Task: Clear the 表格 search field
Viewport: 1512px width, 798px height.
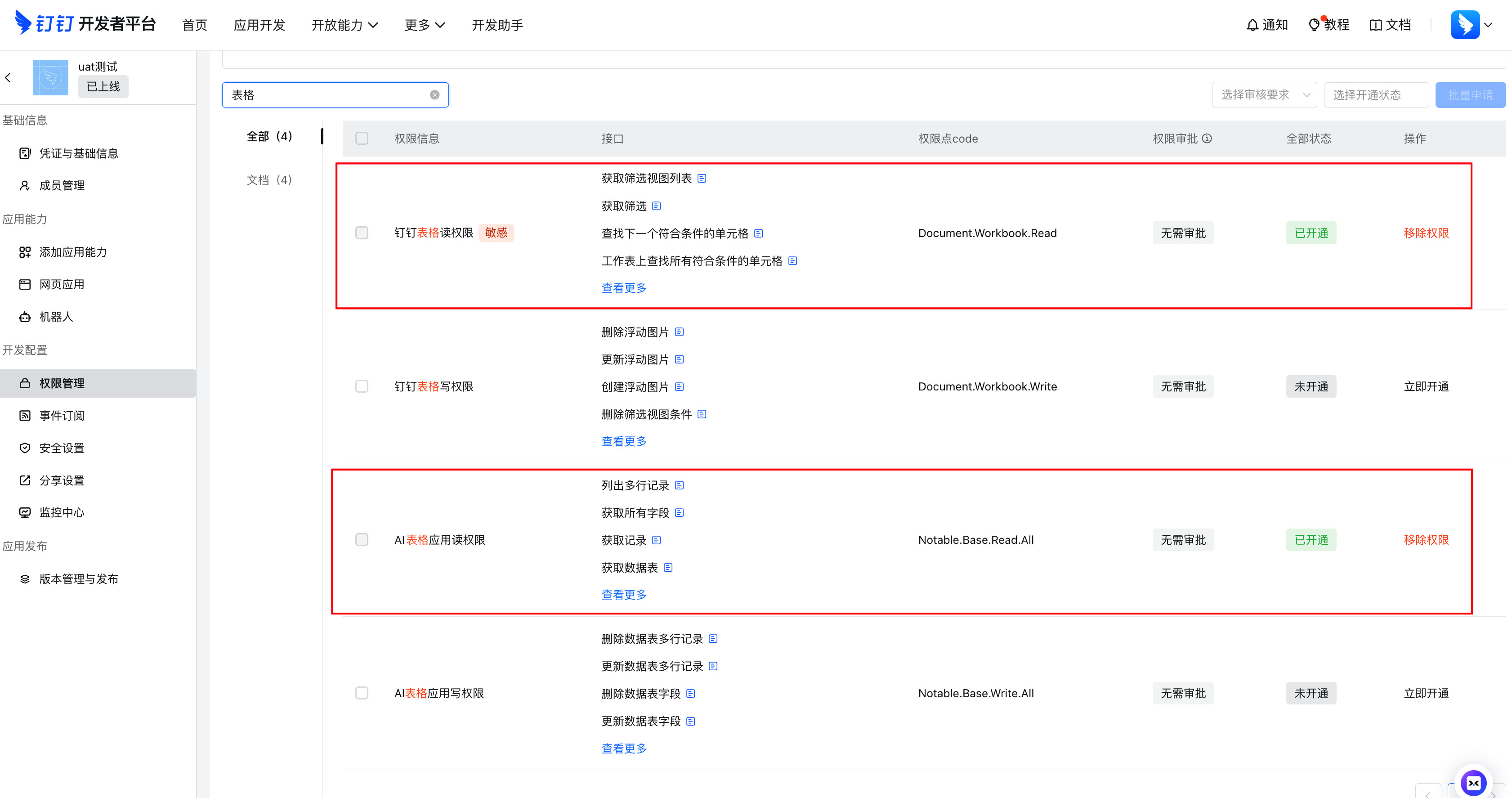Action: [434, 95]
